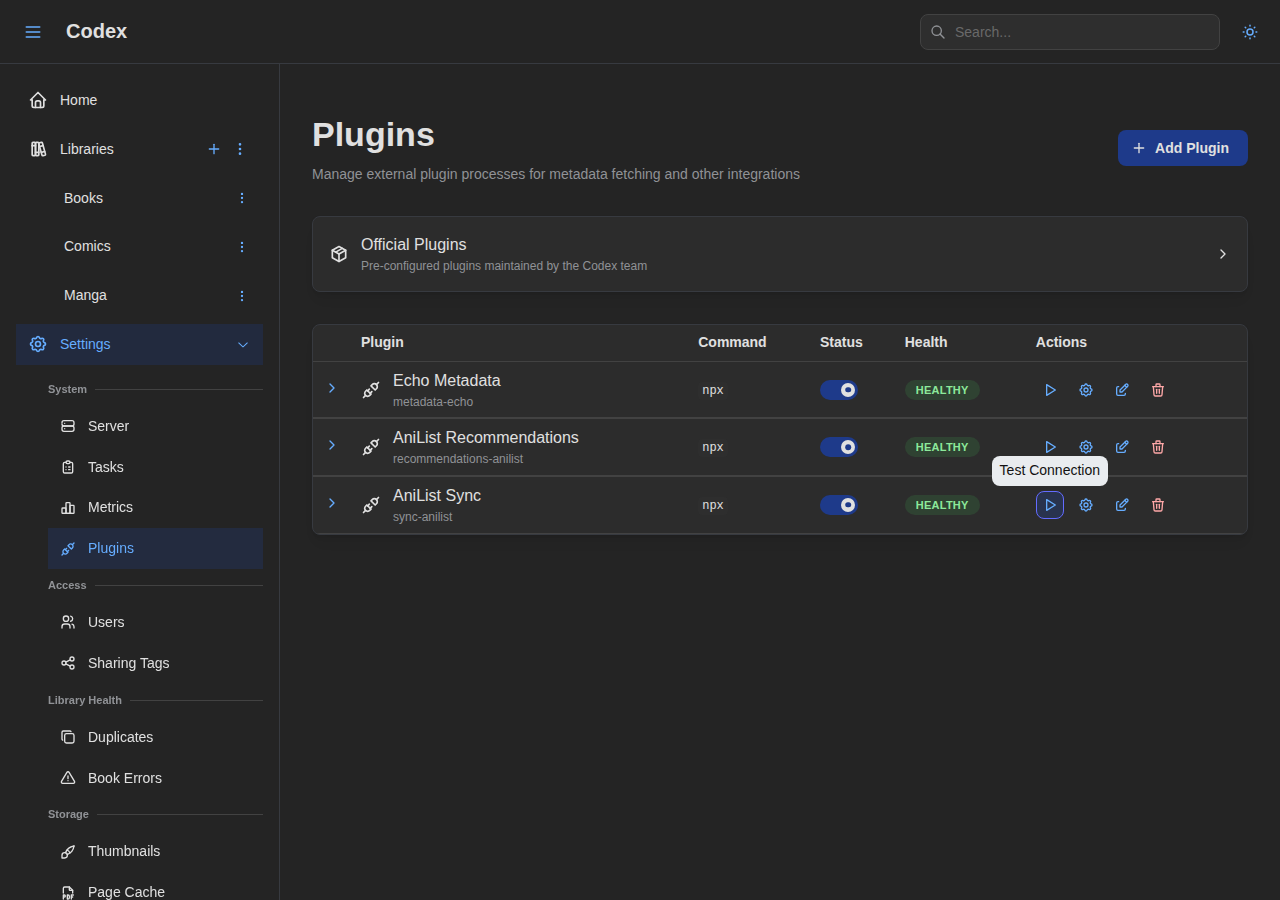This screenshot has width=1280, height=900.
Task: Click the Add Plugin button
Action: (1182, 147)
